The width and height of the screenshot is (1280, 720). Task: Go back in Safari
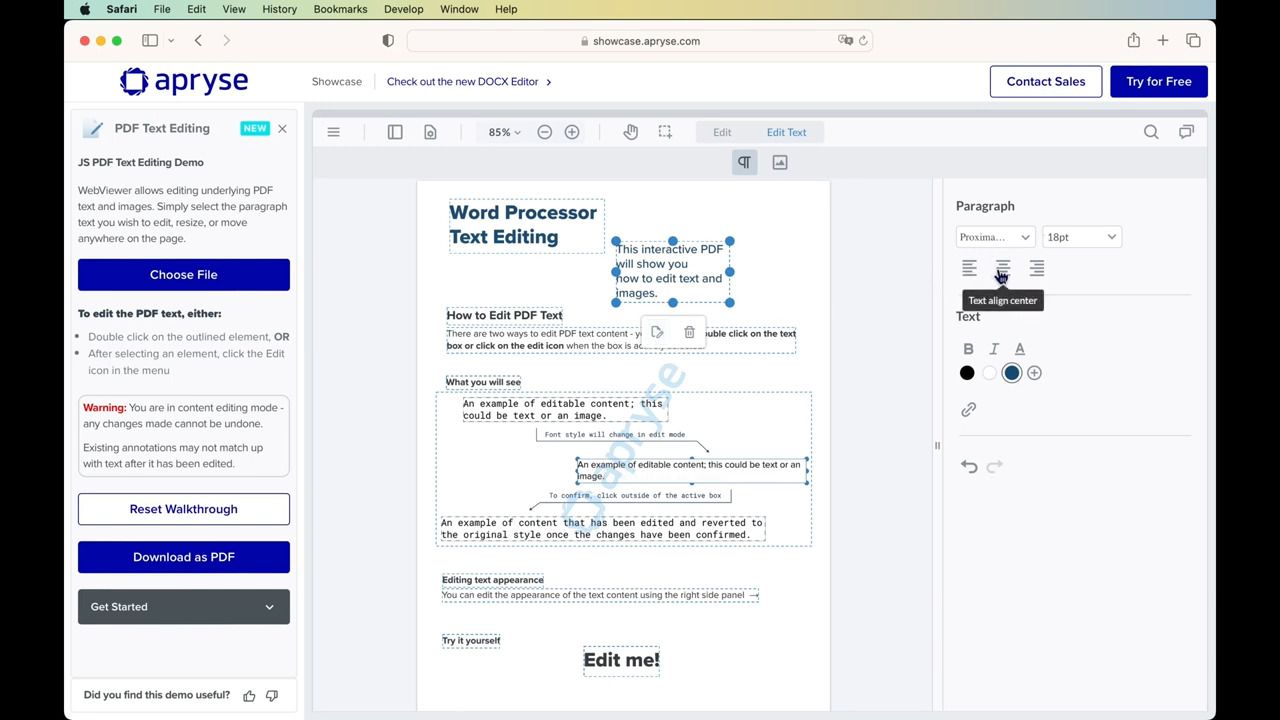[x=198, y=41]
